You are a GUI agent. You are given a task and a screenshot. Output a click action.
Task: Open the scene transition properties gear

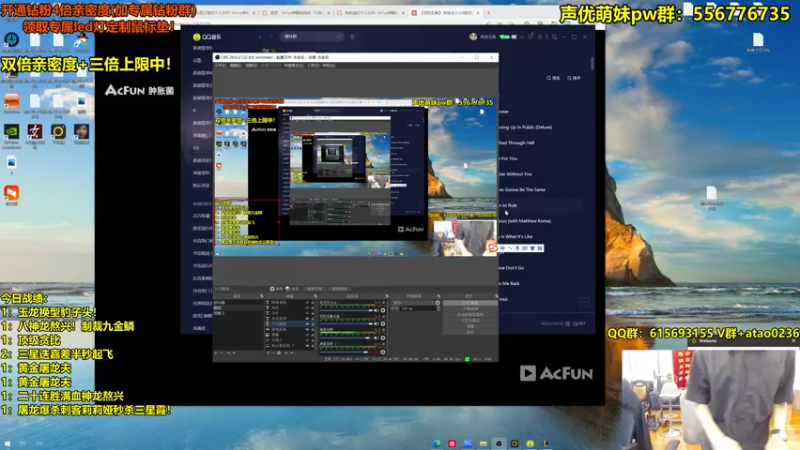click(438, 302)
